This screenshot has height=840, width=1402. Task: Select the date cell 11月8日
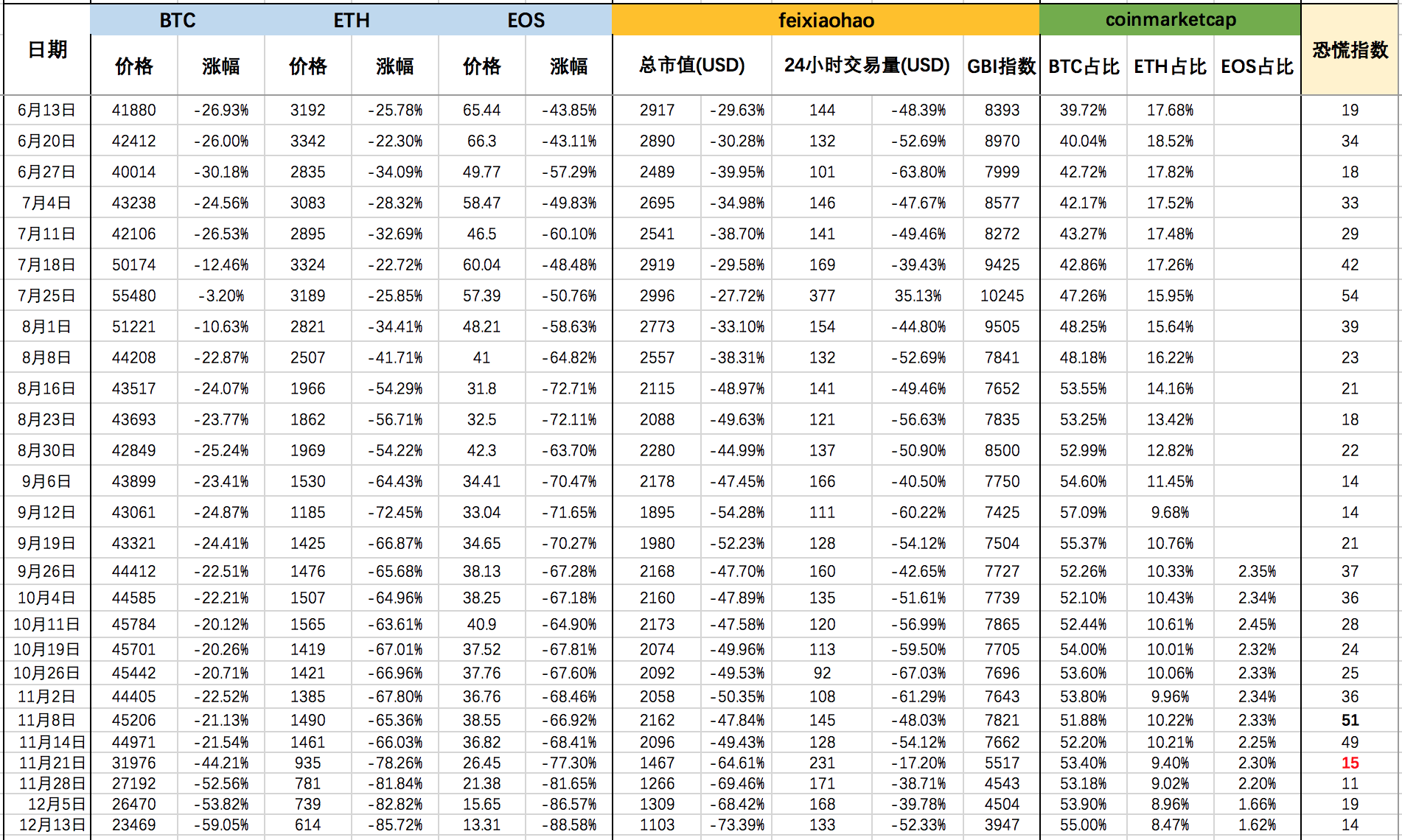(47, 720)
